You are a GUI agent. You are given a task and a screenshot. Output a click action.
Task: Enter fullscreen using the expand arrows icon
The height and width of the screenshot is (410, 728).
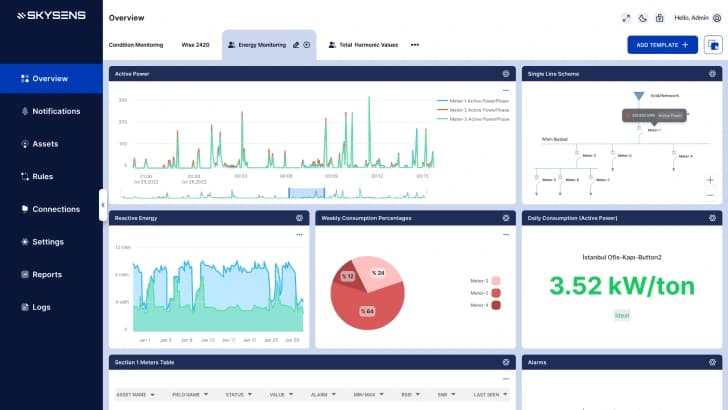click(x=627, y=18)
